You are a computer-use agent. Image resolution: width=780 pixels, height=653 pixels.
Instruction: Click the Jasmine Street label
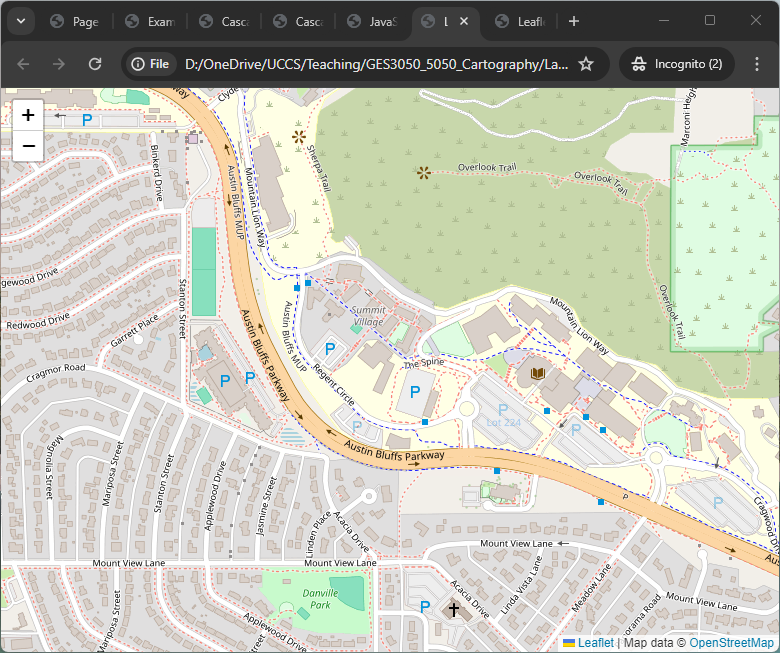266,506
